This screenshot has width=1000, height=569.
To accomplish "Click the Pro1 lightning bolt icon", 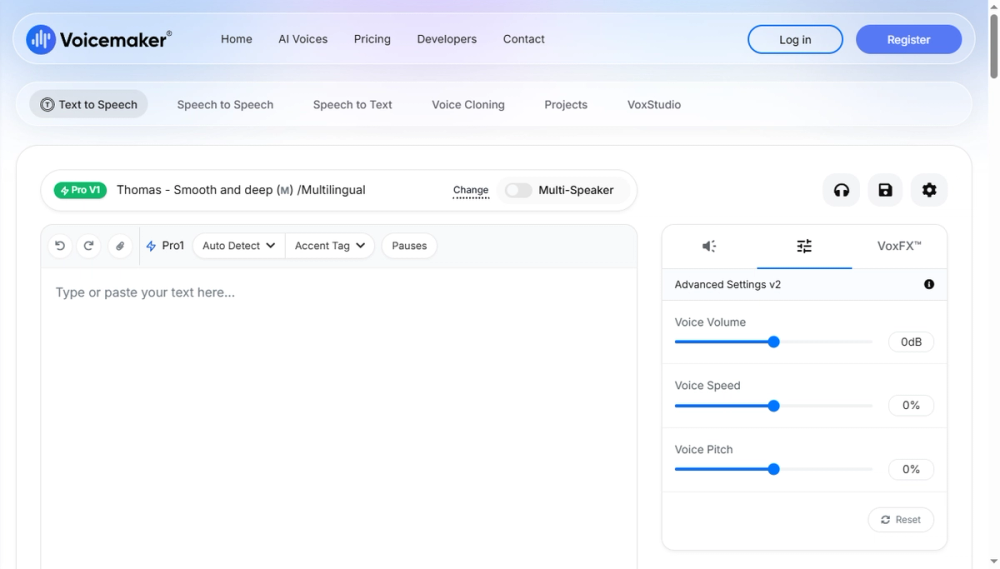I will 151,246.
